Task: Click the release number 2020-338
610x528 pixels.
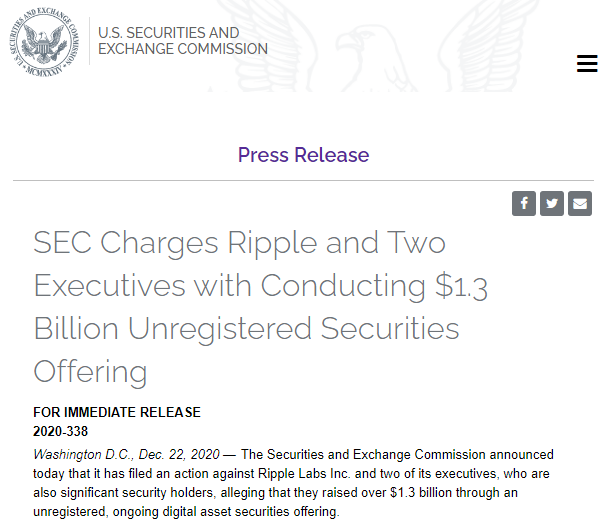Action: (x=60, y=432)
